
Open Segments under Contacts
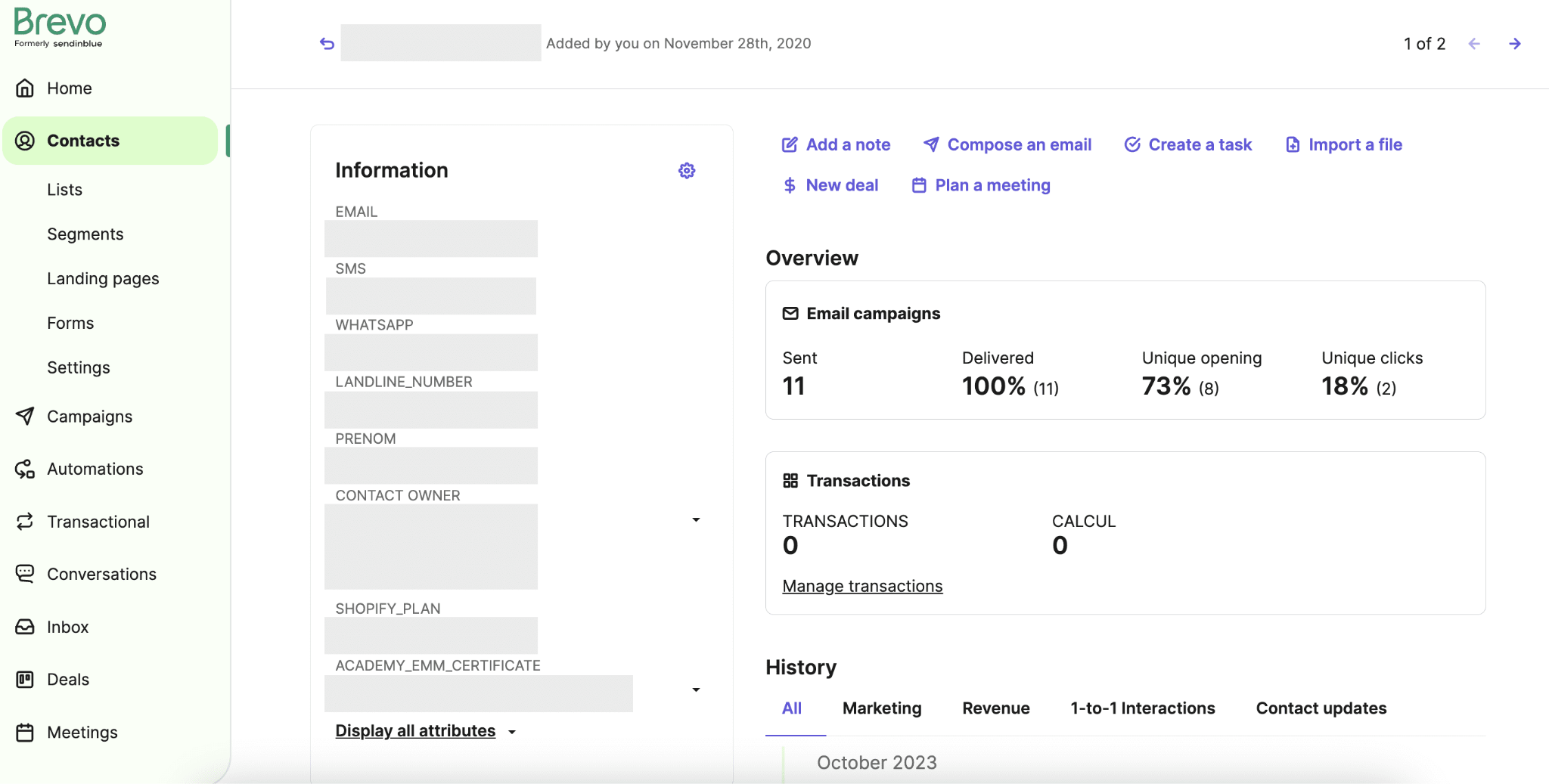85,234
